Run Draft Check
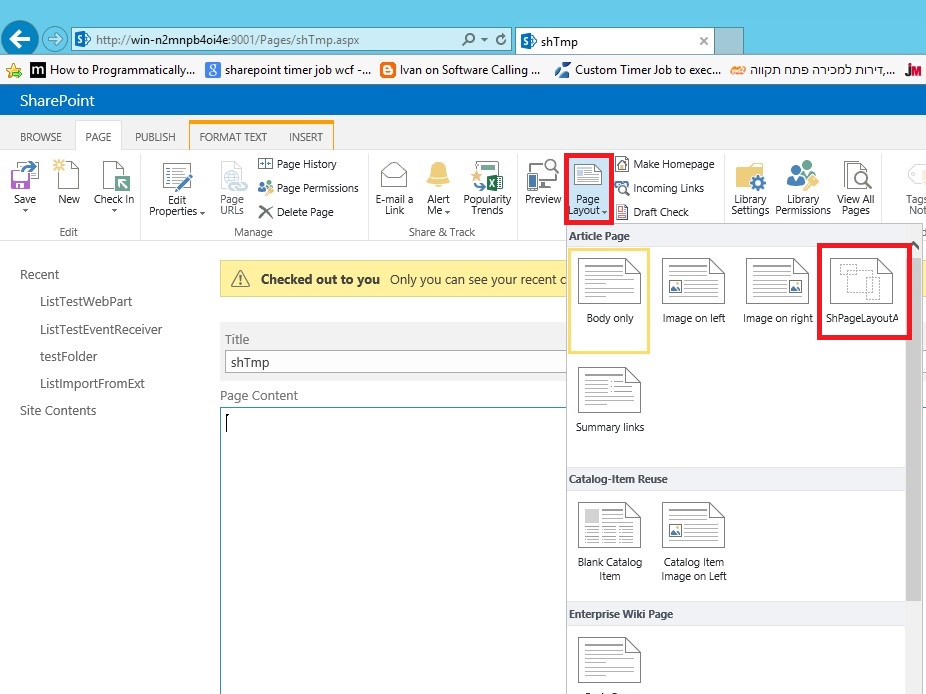This screenshot has width=926, height=694. point(652,211)
